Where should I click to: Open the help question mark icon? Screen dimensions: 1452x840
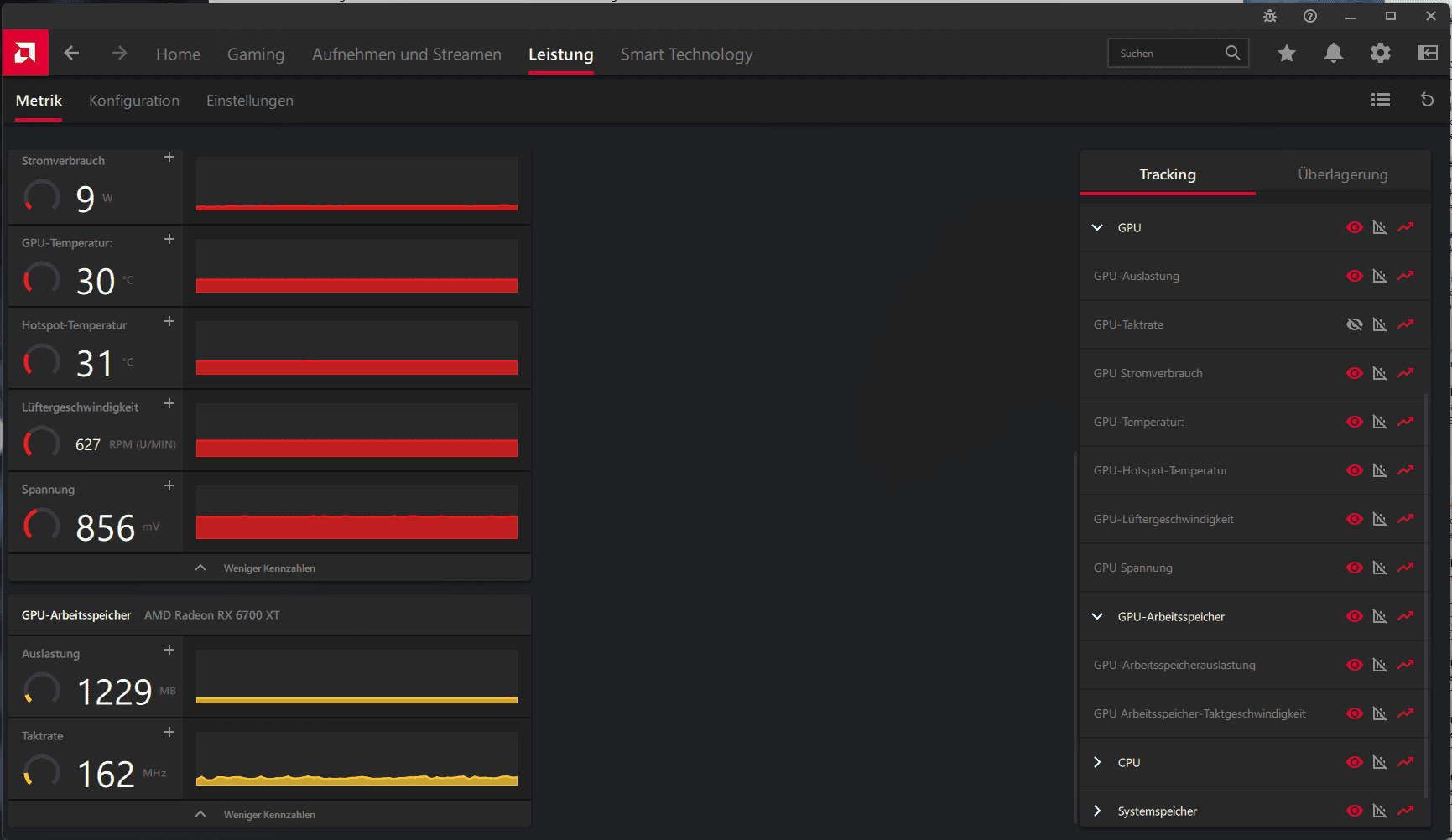point(1310,16)
